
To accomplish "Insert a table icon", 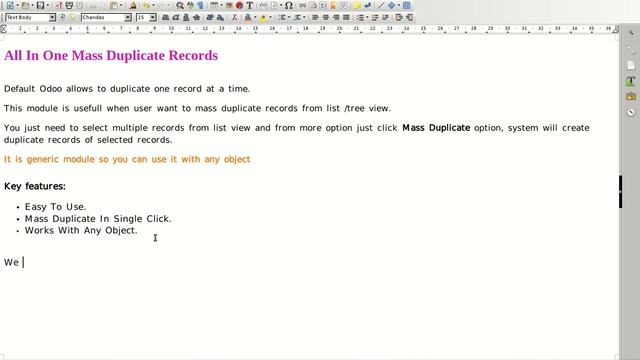I will [214, 5].
